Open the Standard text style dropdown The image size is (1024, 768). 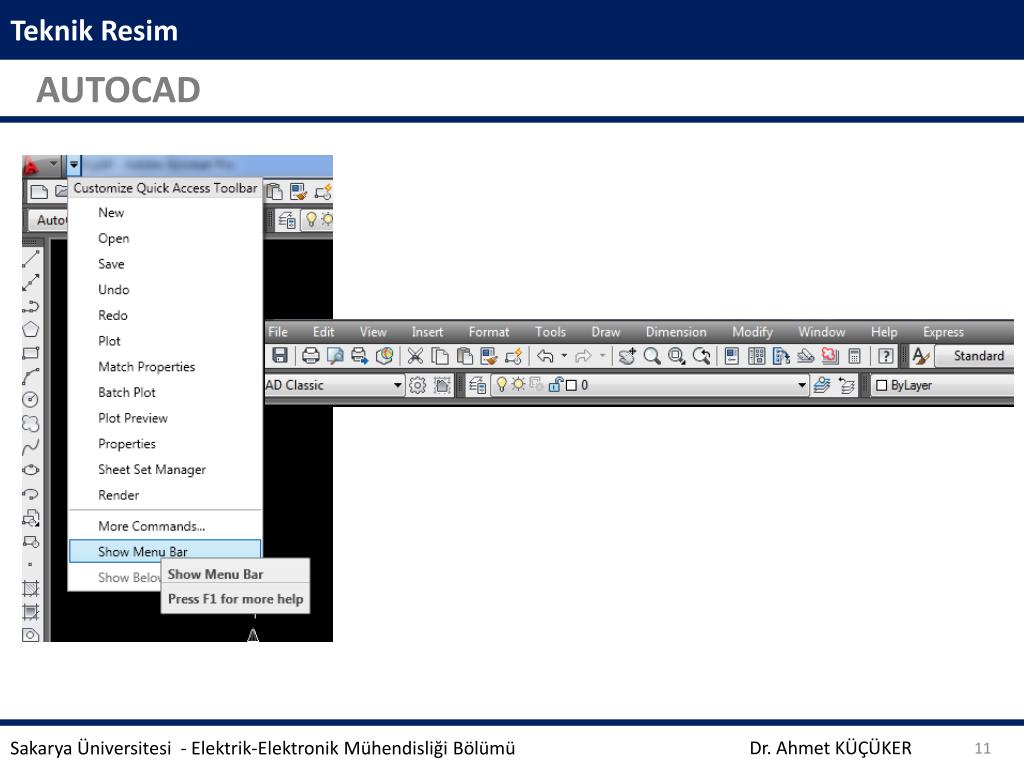click(974, 355)
